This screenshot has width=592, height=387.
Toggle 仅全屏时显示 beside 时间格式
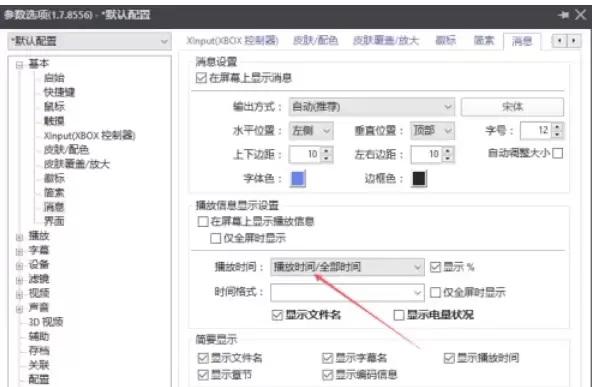click(435, 292)
